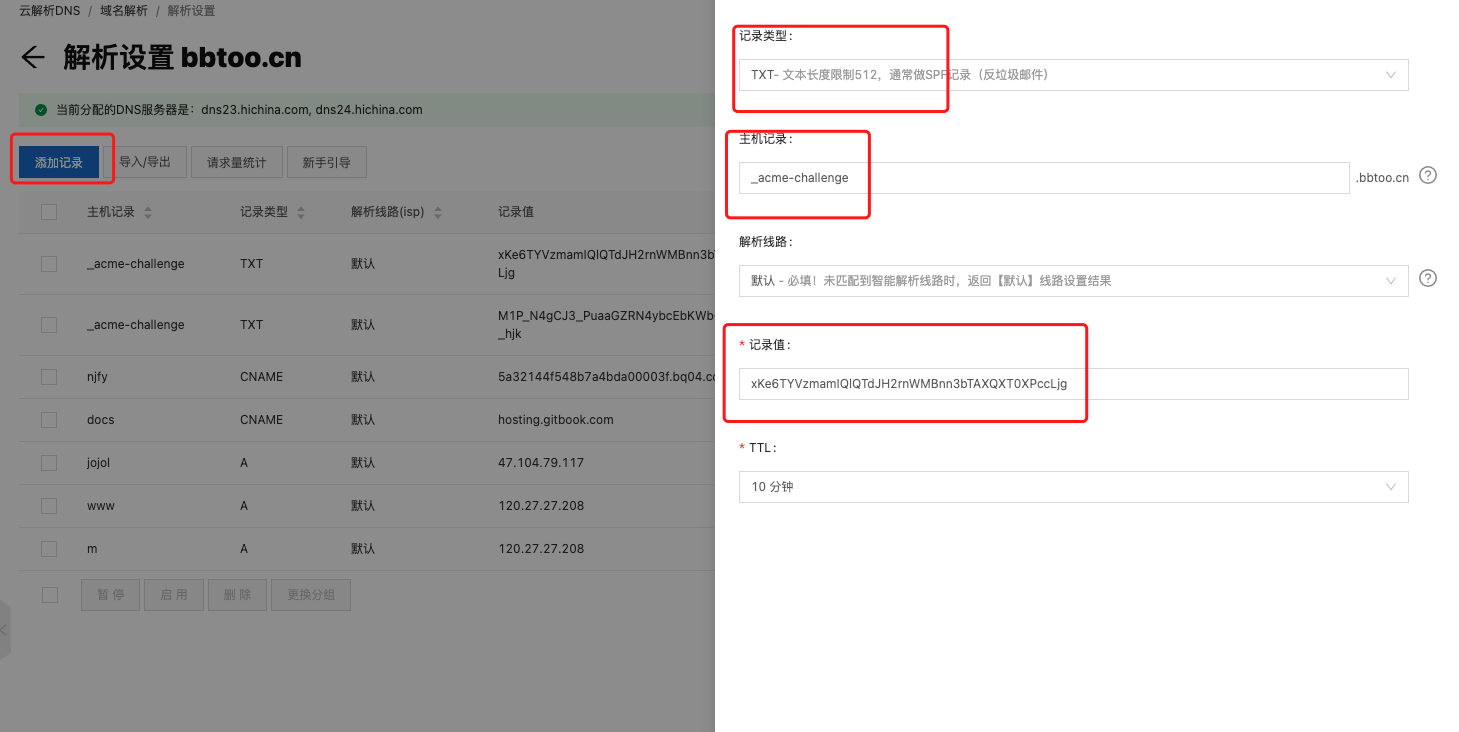Image resolution: width=1459 pixels, height=732 pixels.
Task: Open the TTL 10 分钟 dropdown
Action: pyautogui.click(x=1073, y=487)
